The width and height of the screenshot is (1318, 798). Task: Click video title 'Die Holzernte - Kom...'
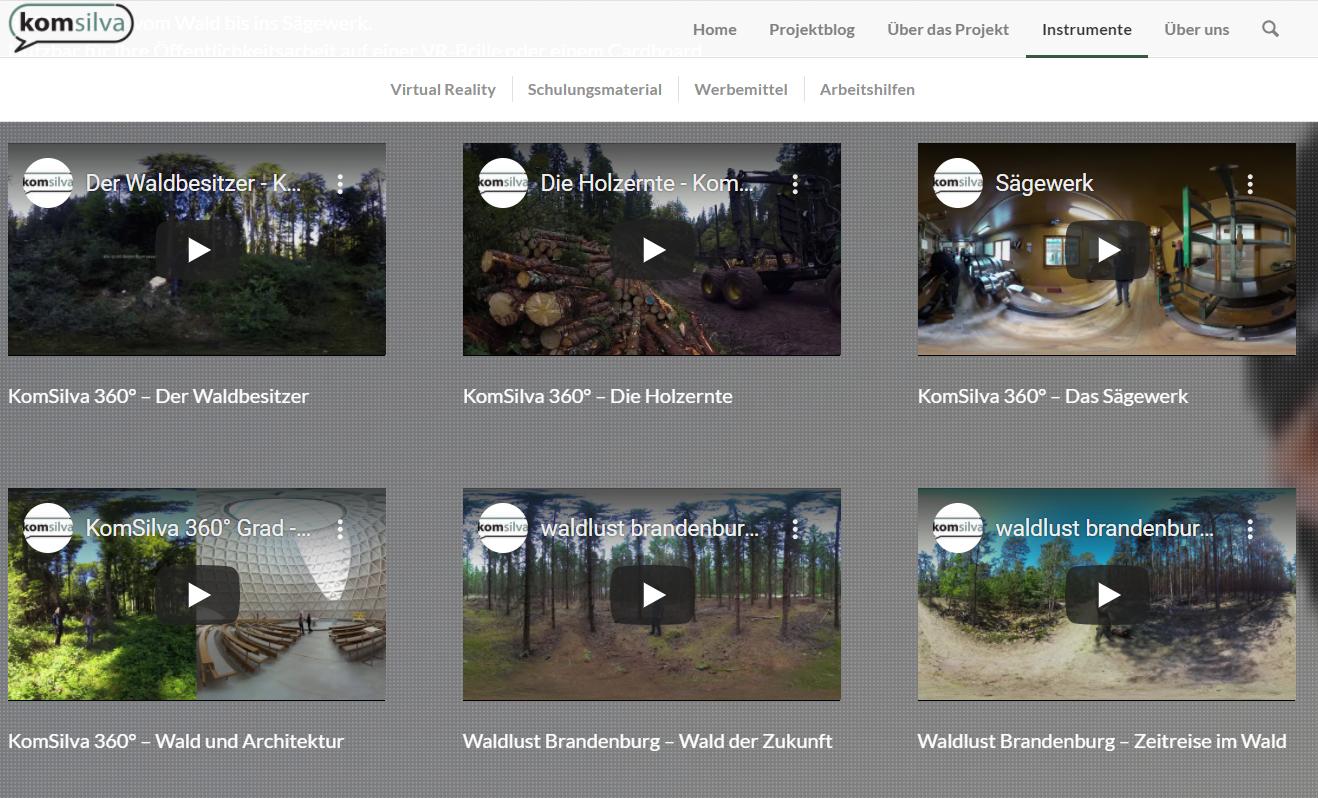(648, 183)
